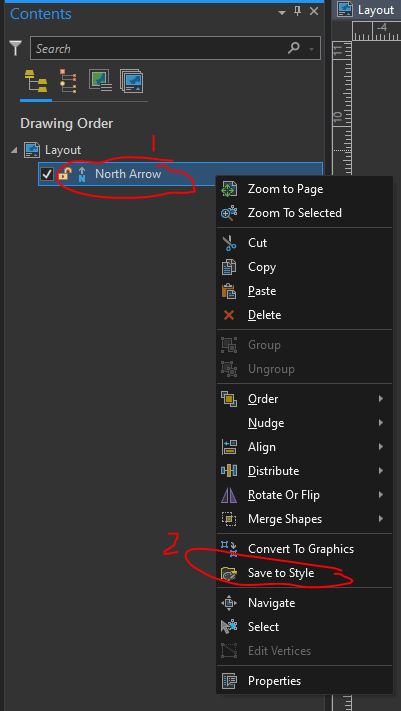Toggle auto-hide pin on Contents pane

[298, 11]
